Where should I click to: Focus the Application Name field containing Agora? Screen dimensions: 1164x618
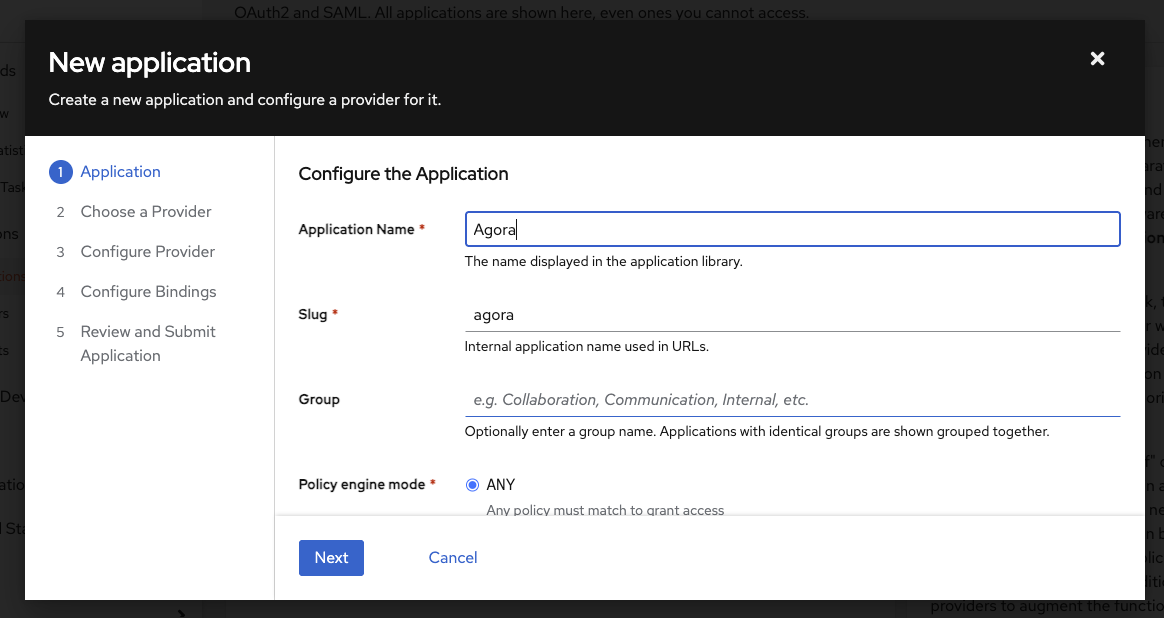pyautogui.click(x=792, y=229)
